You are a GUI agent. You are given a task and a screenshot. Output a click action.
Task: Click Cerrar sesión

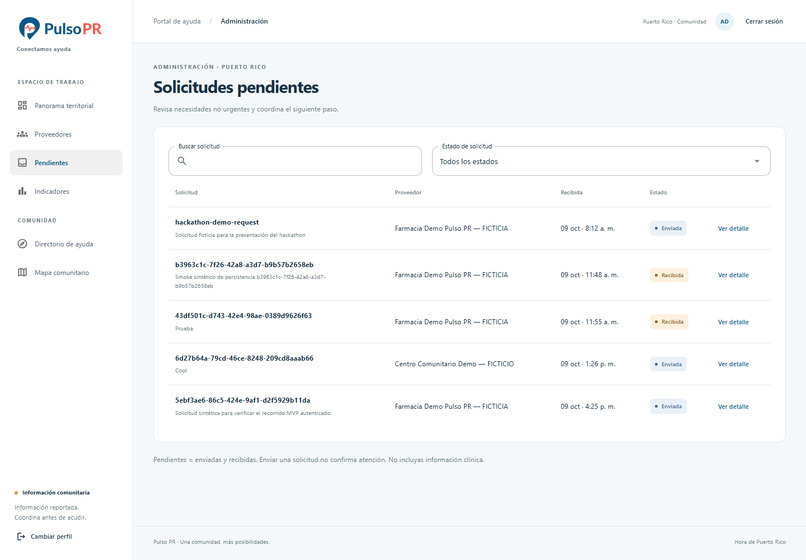point(764,22)
